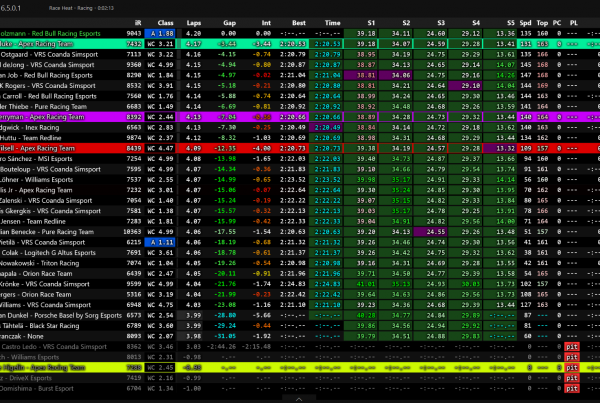
Task: Sort by the Best column header
Action: [x=298, y=23]
